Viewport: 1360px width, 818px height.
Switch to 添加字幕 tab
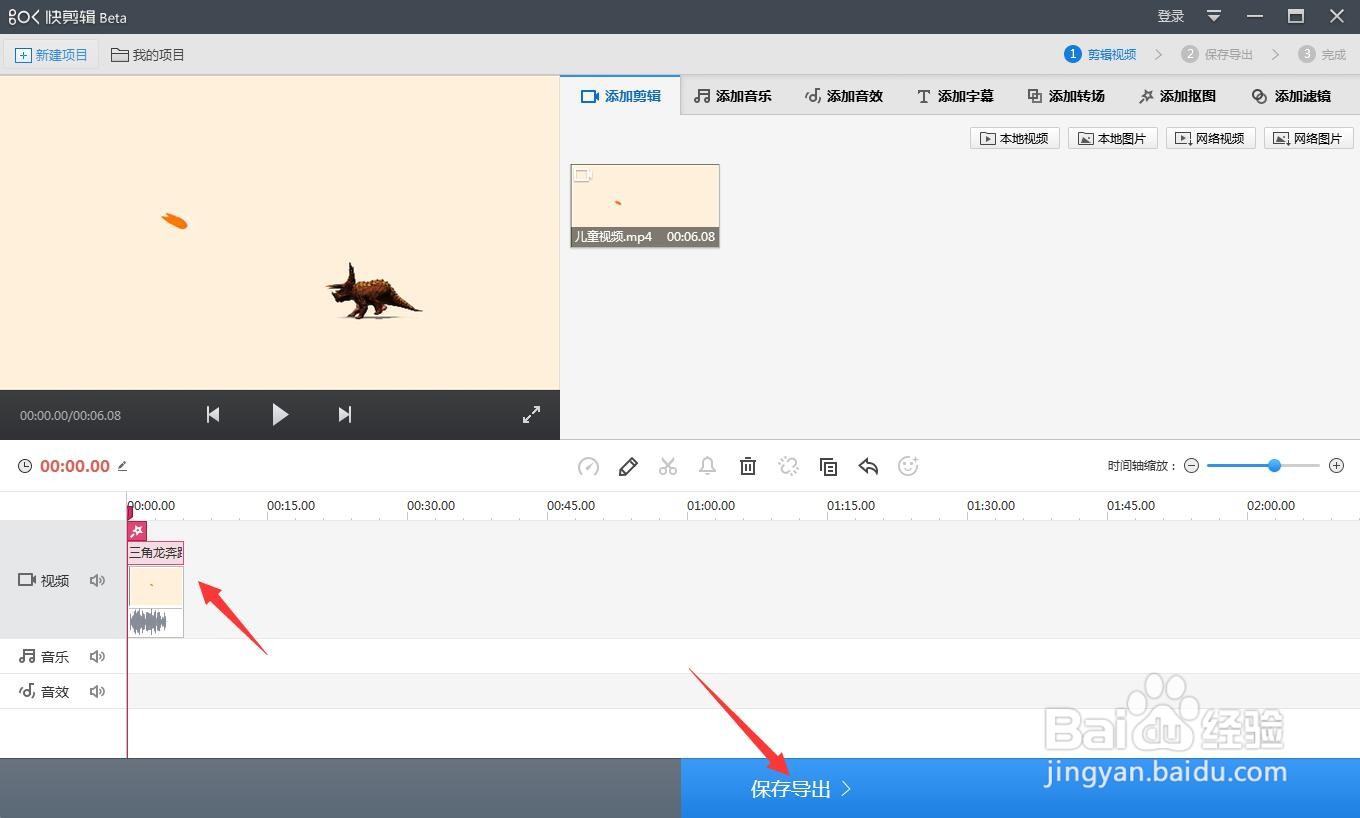tap(955, 96)
